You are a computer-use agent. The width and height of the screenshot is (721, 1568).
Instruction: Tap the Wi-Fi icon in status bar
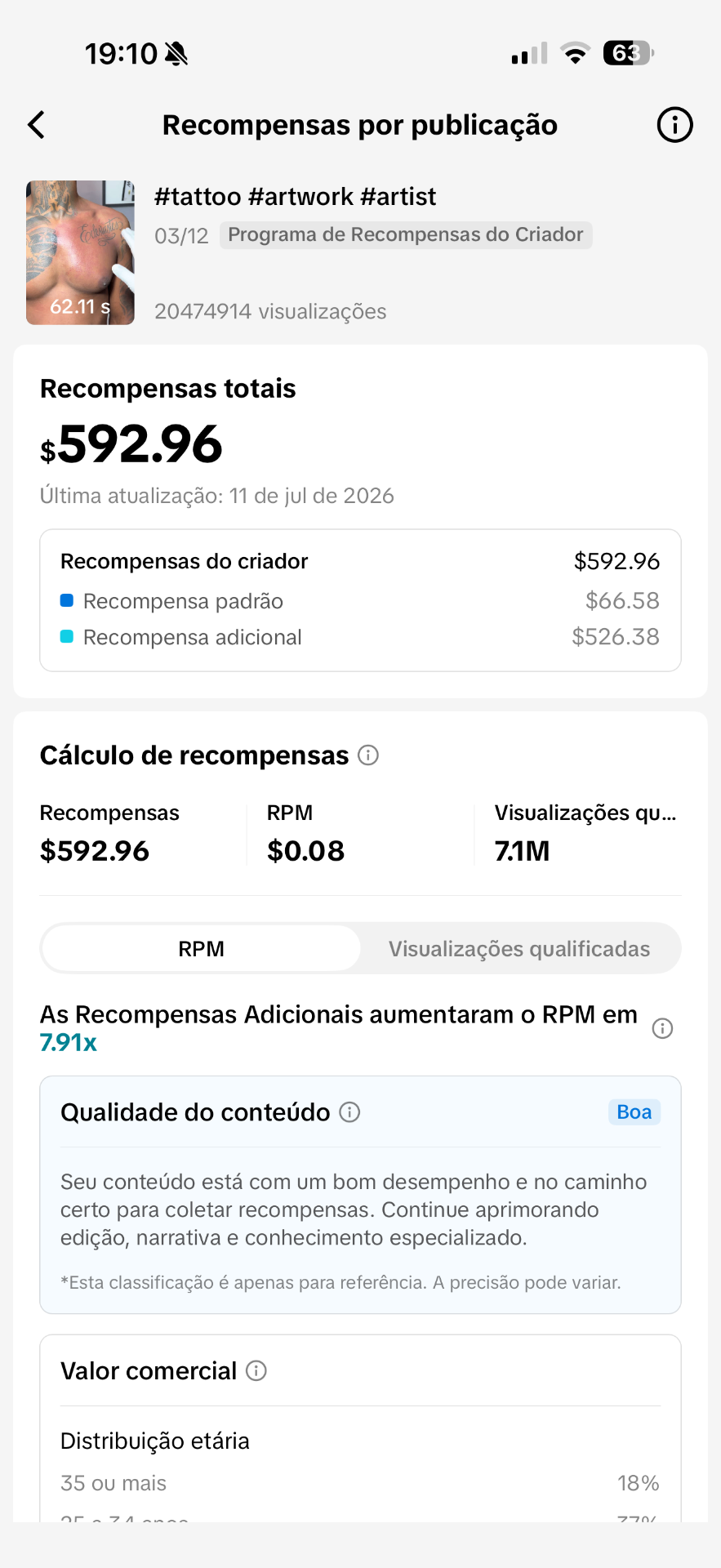576,54
